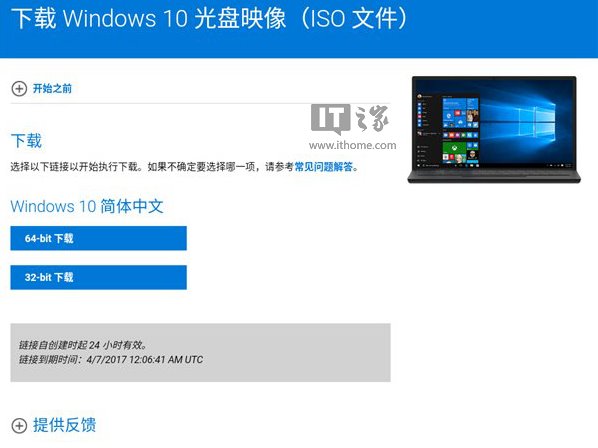Open the 开始之前 section label
The image size is (598, 448).
[x=52, y=88]
